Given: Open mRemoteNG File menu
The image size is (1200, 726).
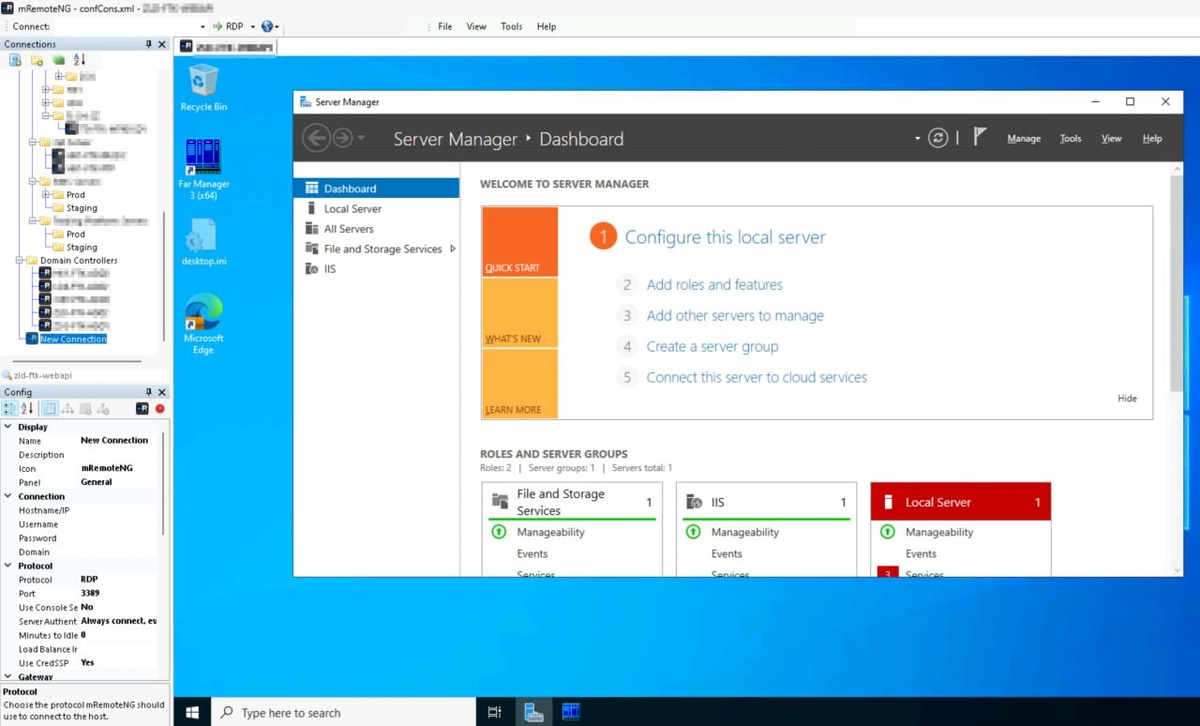Looking at the screenshot, I should click(x=445, y=27).
